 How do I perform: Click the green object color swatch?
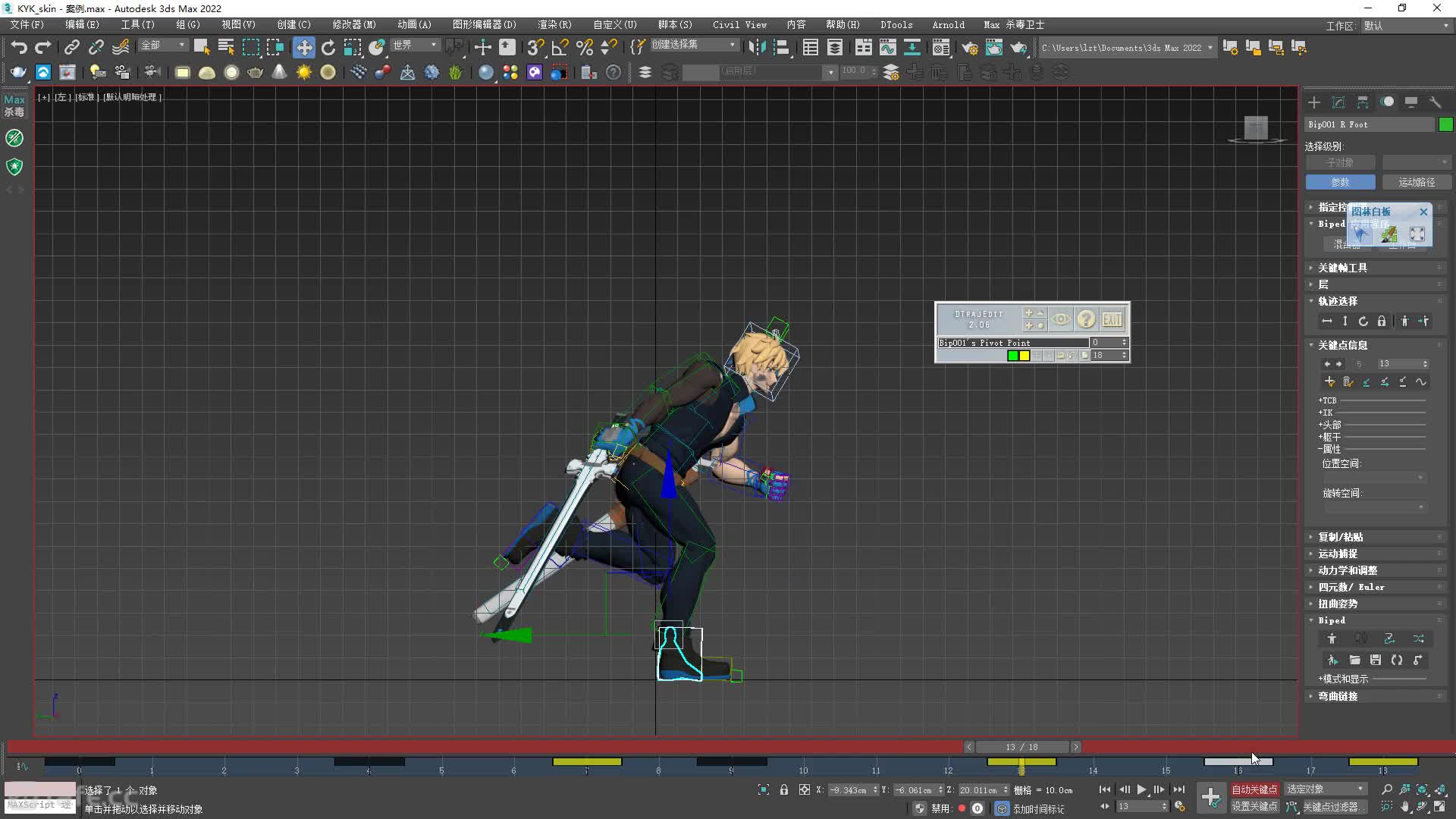click(1446, 124)
